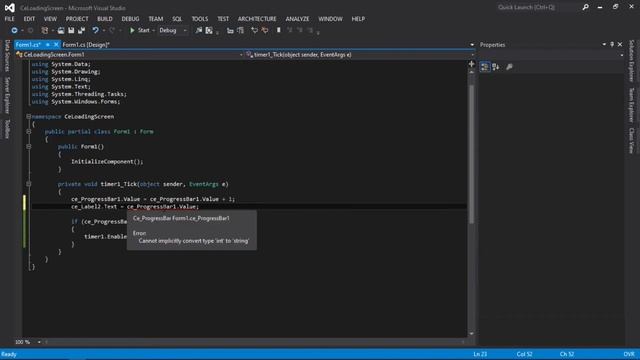Click the increase indent toolbar icon
The height and width of the screenshot is (360, 640).
click(240, 31)
